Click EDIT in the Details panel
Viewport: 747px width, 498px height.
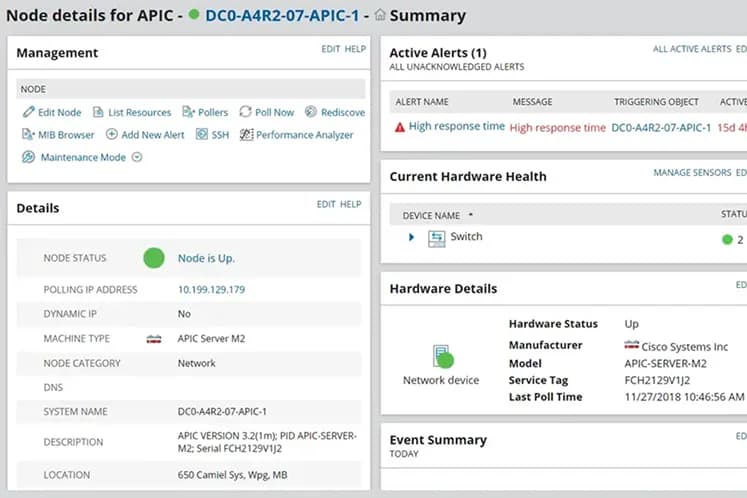[x=326, y=204]
